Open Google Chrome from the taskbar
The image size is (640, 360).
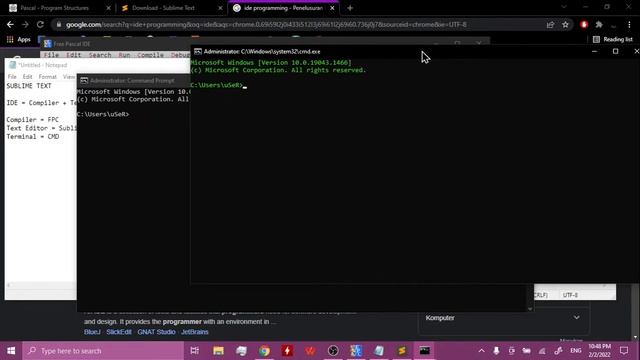264,351
